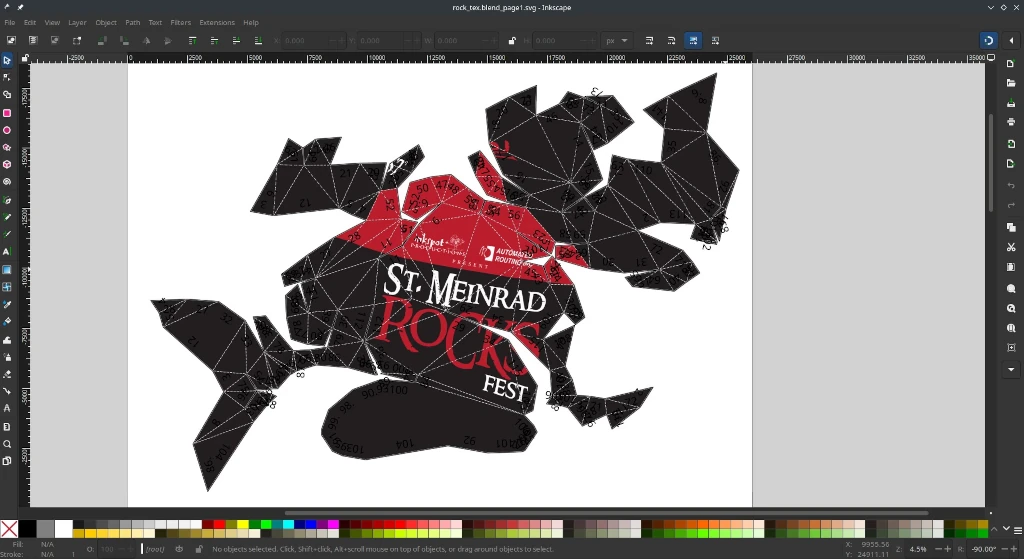Click the Paste clipboard icon
This screenshot has width=1024, height=559.
tap(1011, 266)
